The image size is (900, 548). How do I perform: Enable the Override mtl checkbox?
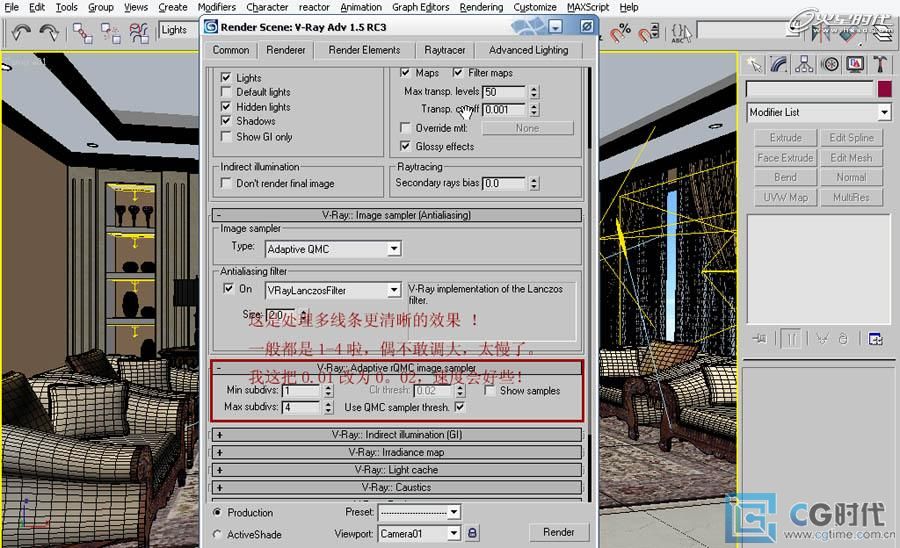[405, 127]
